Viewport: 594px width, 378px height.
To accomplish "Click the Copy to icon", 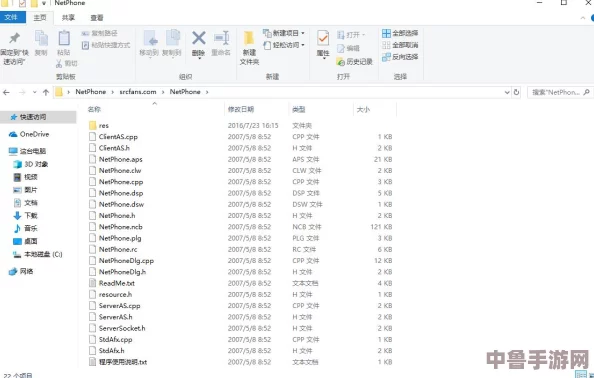I will 172,38.
